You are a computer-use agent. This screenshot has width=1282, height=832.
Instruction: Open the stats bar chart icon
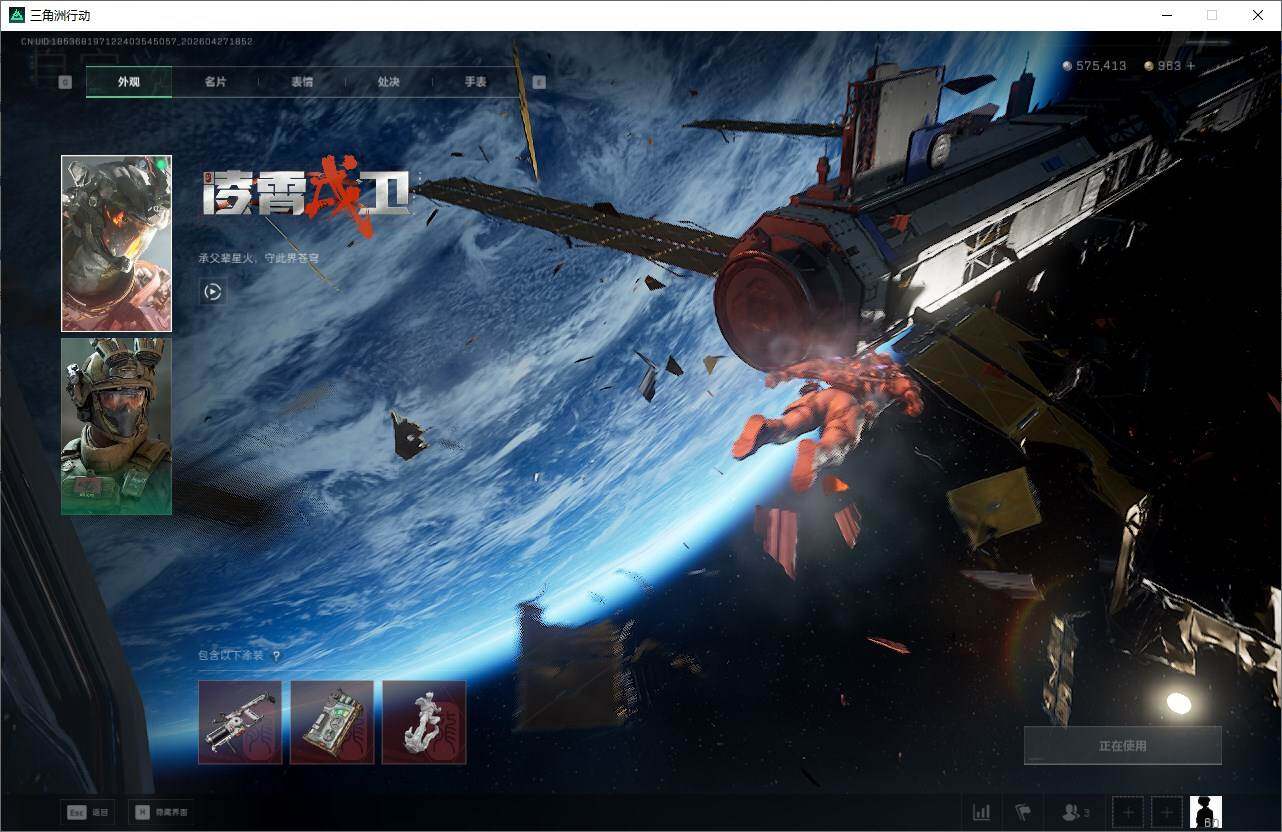coord(981,812)
